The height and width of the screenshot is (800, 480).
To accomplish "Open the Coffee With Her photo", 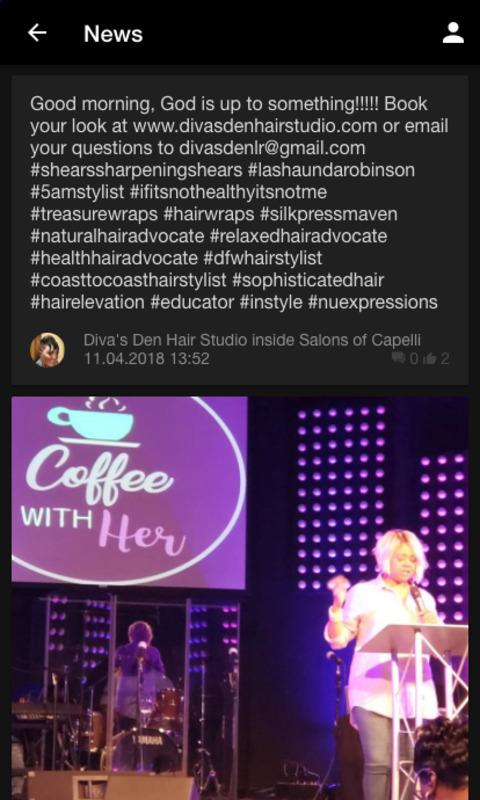I will coord(240,598).
